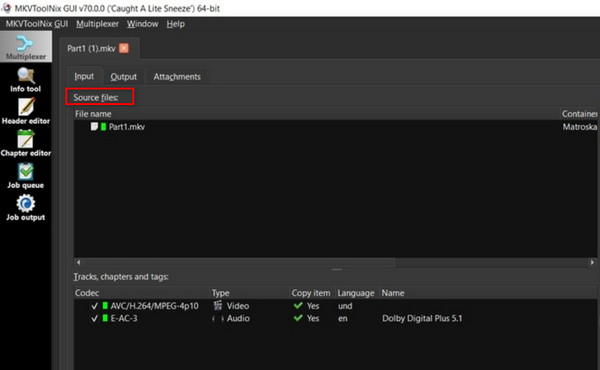Open the Multiplexer menu
The image size is (600, 370).
[x=97, y=24]
